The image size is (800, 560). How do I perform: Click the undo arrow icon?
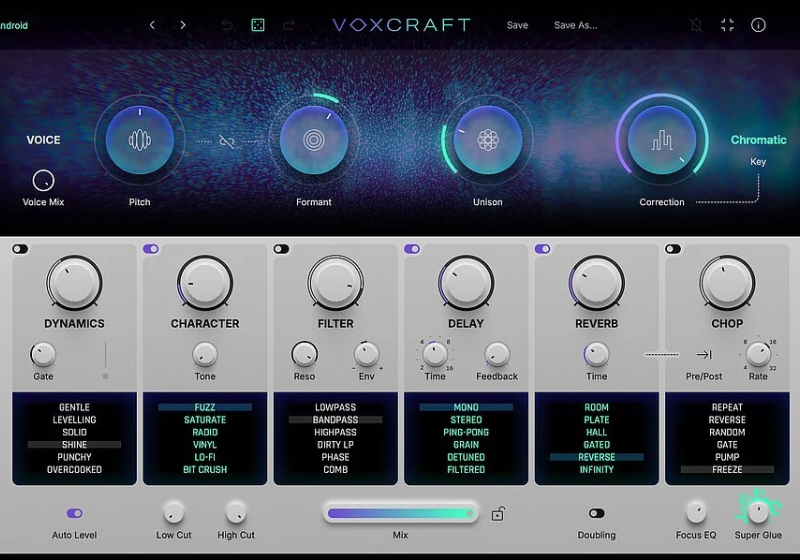click(227, 25)
